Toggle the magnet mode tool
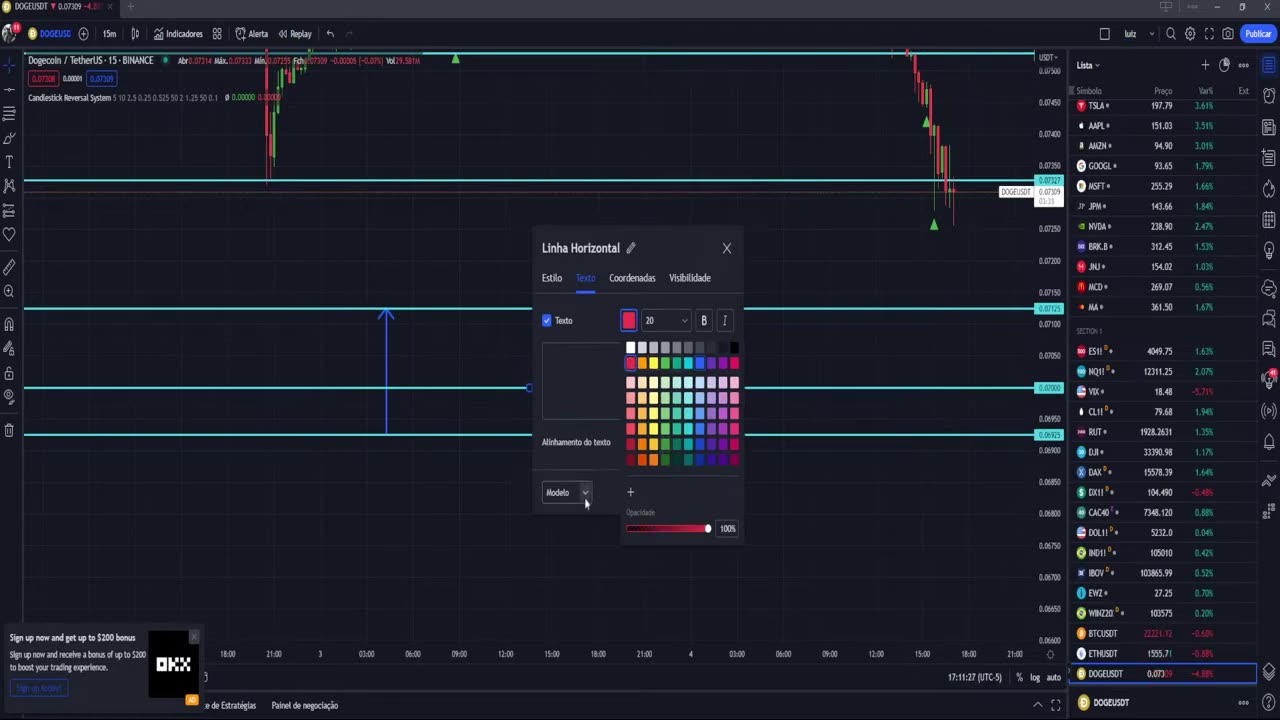Screen dimensions: 1280x720 point(9,324)
